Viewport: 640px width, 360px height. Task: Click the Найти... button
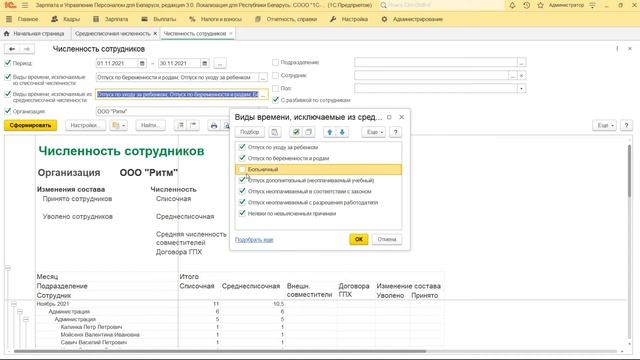pyautogui.click(x=151, y=125)
